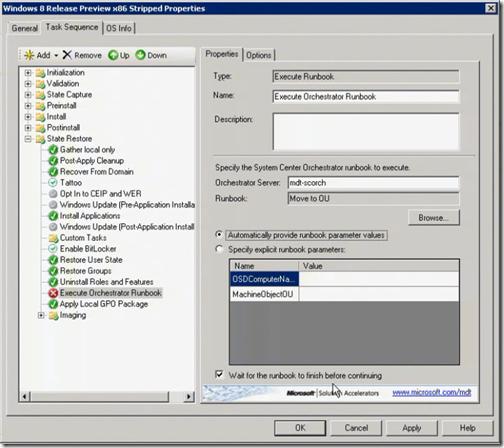Open the www.microsoft.com/mdt link

point(432,392)
